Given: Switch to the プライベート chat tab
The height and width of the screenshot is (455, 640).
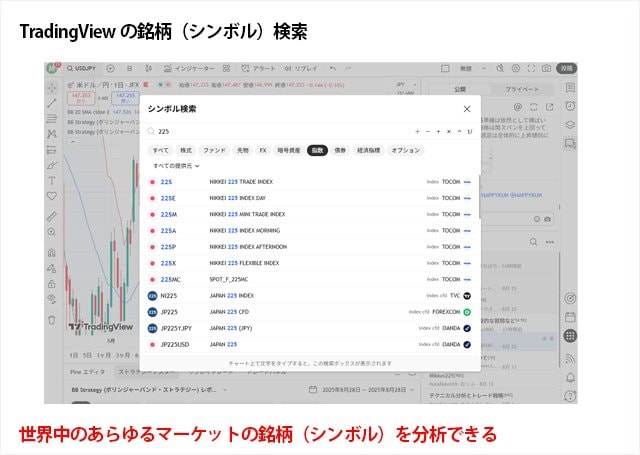Looking at the screenshot, I should 522,89.
